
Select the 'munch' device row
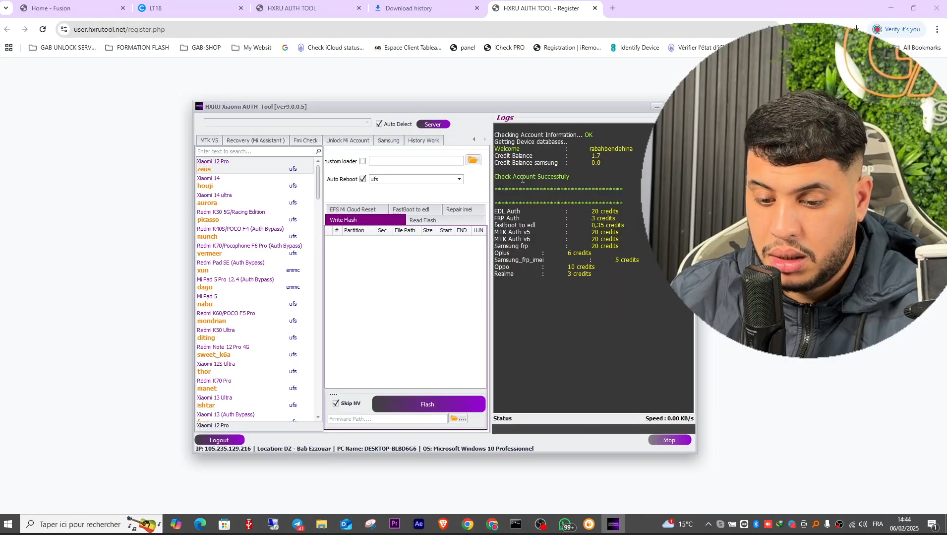pyautogui.click(x=255, y=232)
